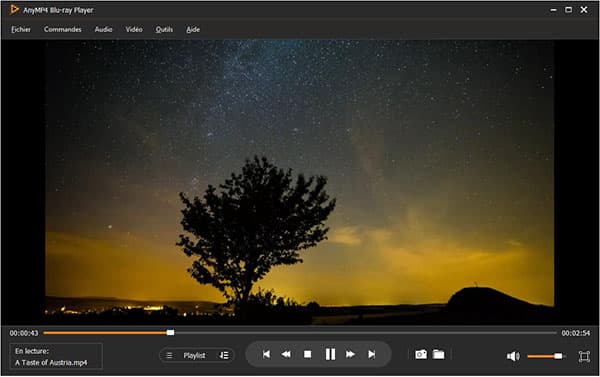Screen dimensions: 600x377
Task: Expand the Vidéo menu
Action: click(134, 29)
